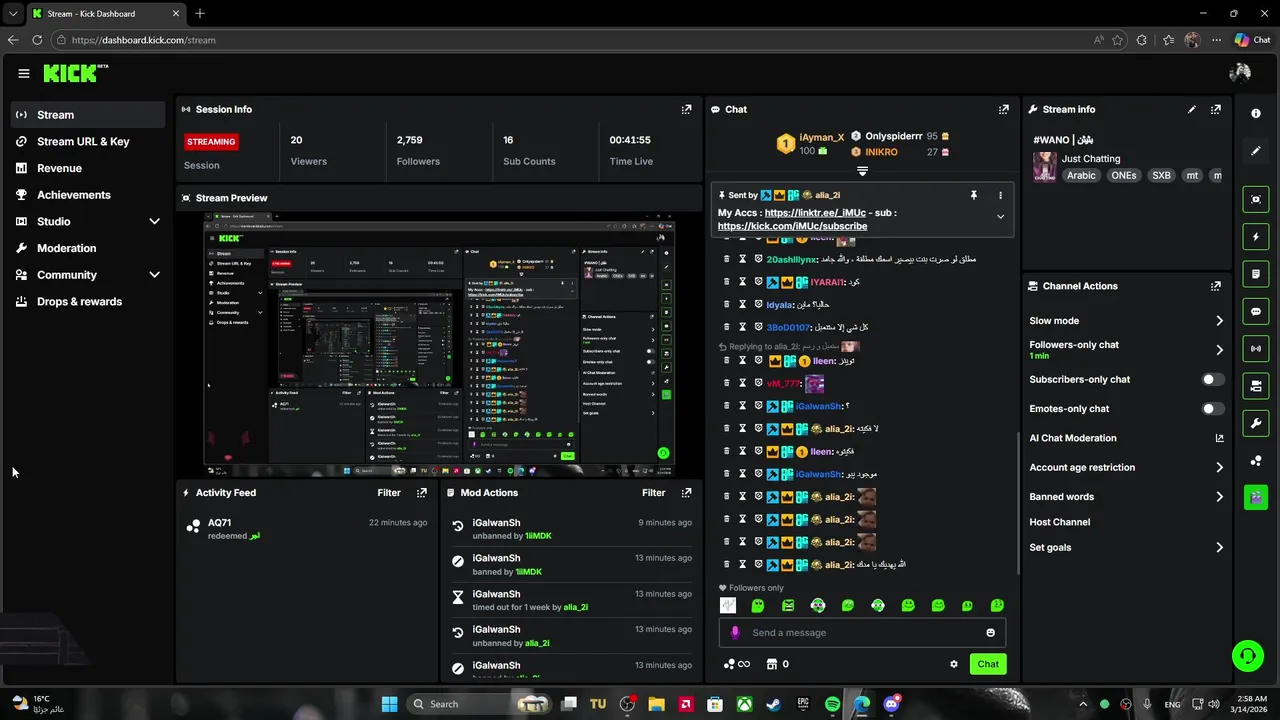Image resolution: width=1280 pixels, height=720 pixels.
Task: Open Set goals options
Action: click(1126, 547)
